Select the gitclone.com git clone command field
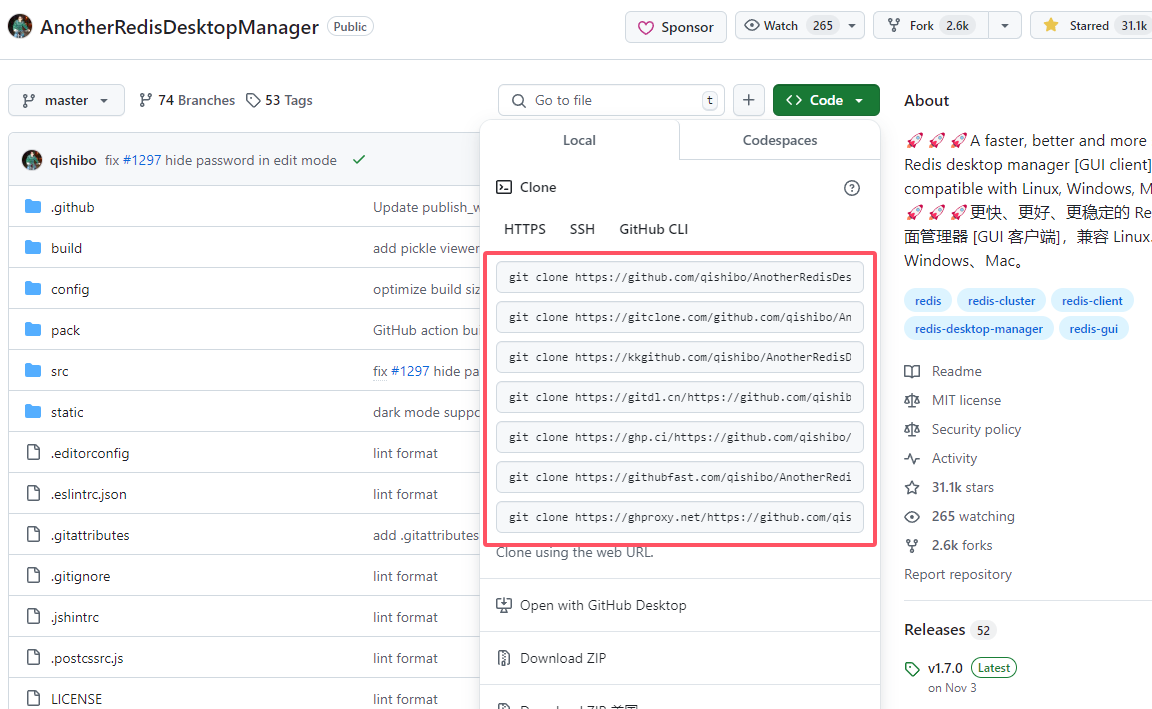Viewport: 1152px width, 709px height. click(680, 317)
